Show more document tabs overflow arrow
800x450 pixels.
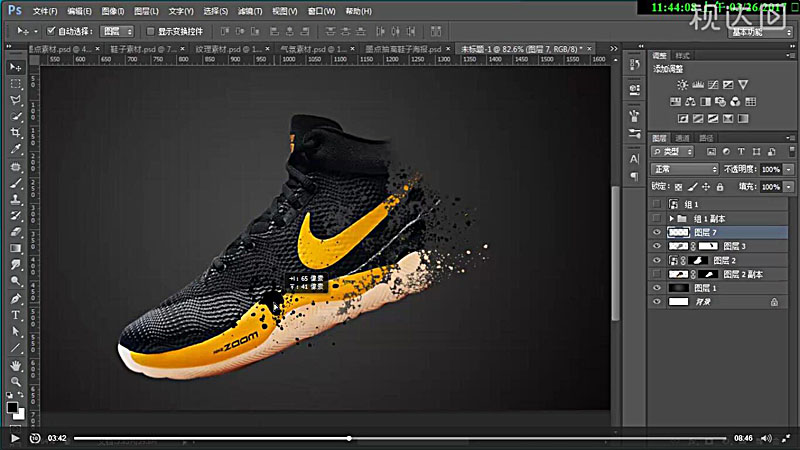pyautogui.click(x=614, y=49)
